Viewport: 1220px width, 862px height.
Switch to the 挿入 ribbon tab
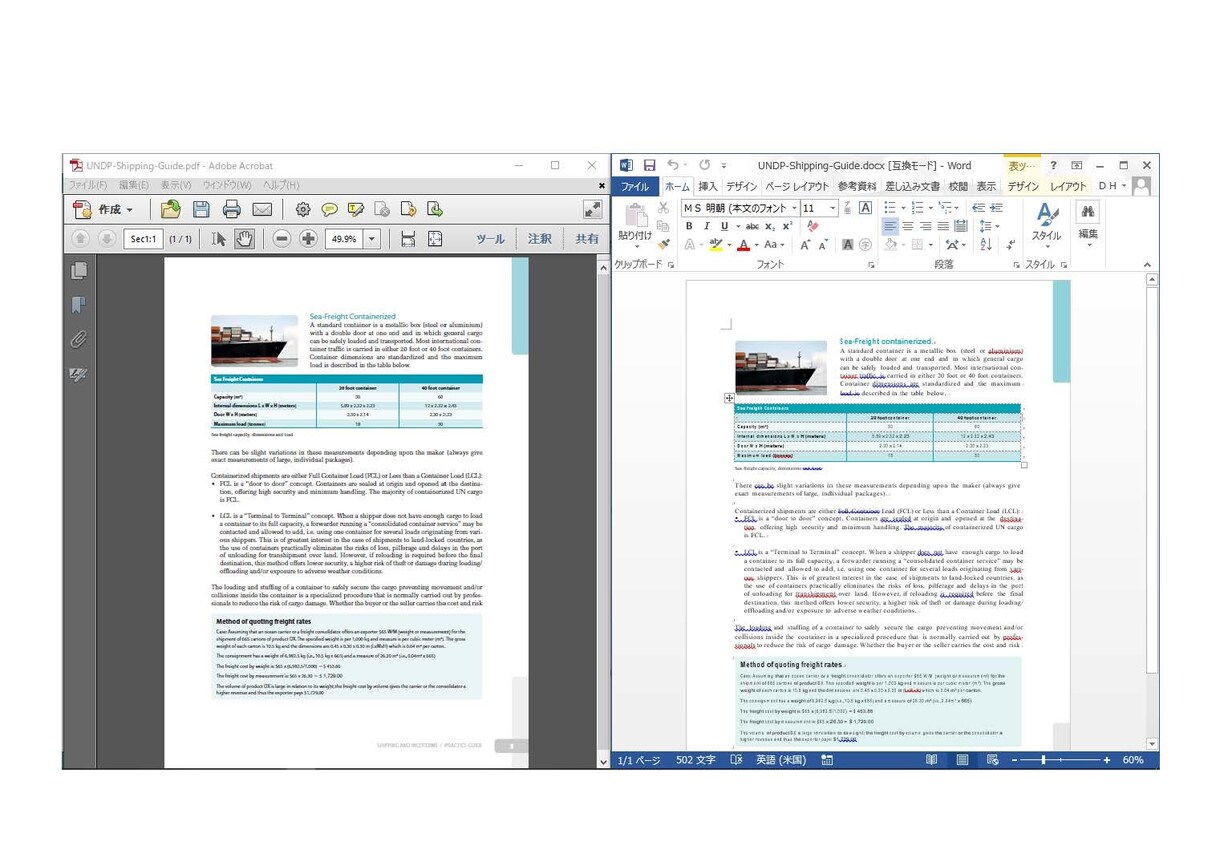pos(708,186)
